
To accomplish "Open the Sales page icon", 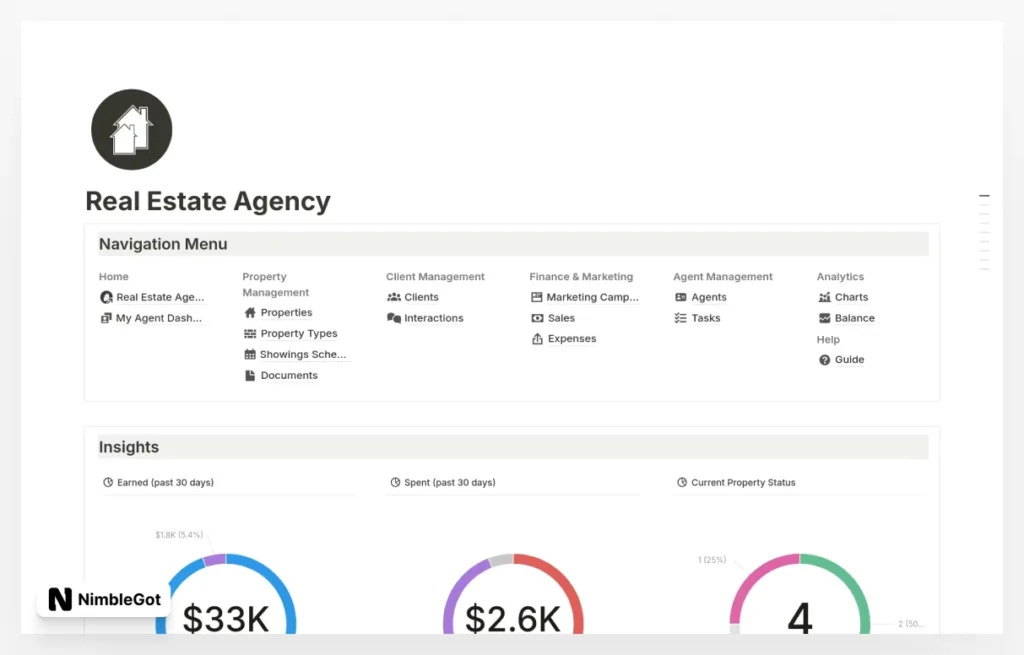I will [x=537, y=318].
